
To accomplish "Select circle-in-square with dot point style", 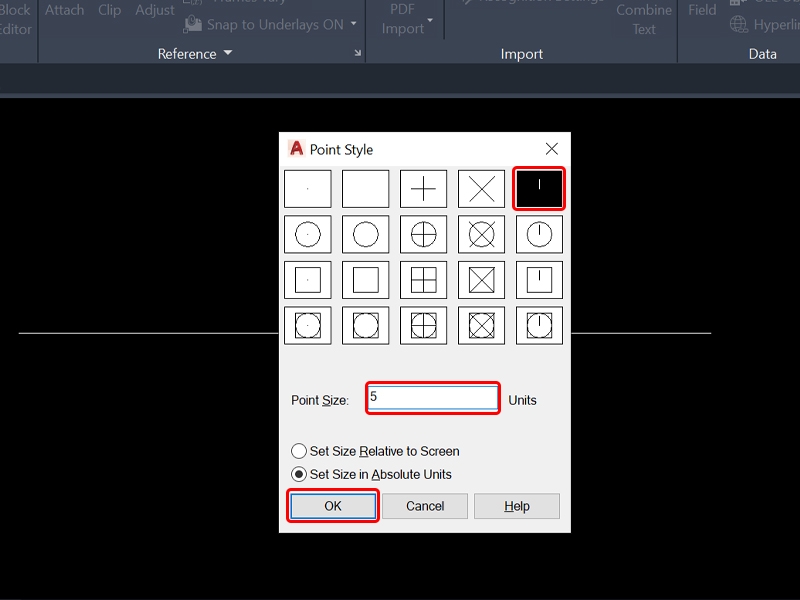I will [x=308, y=326].
